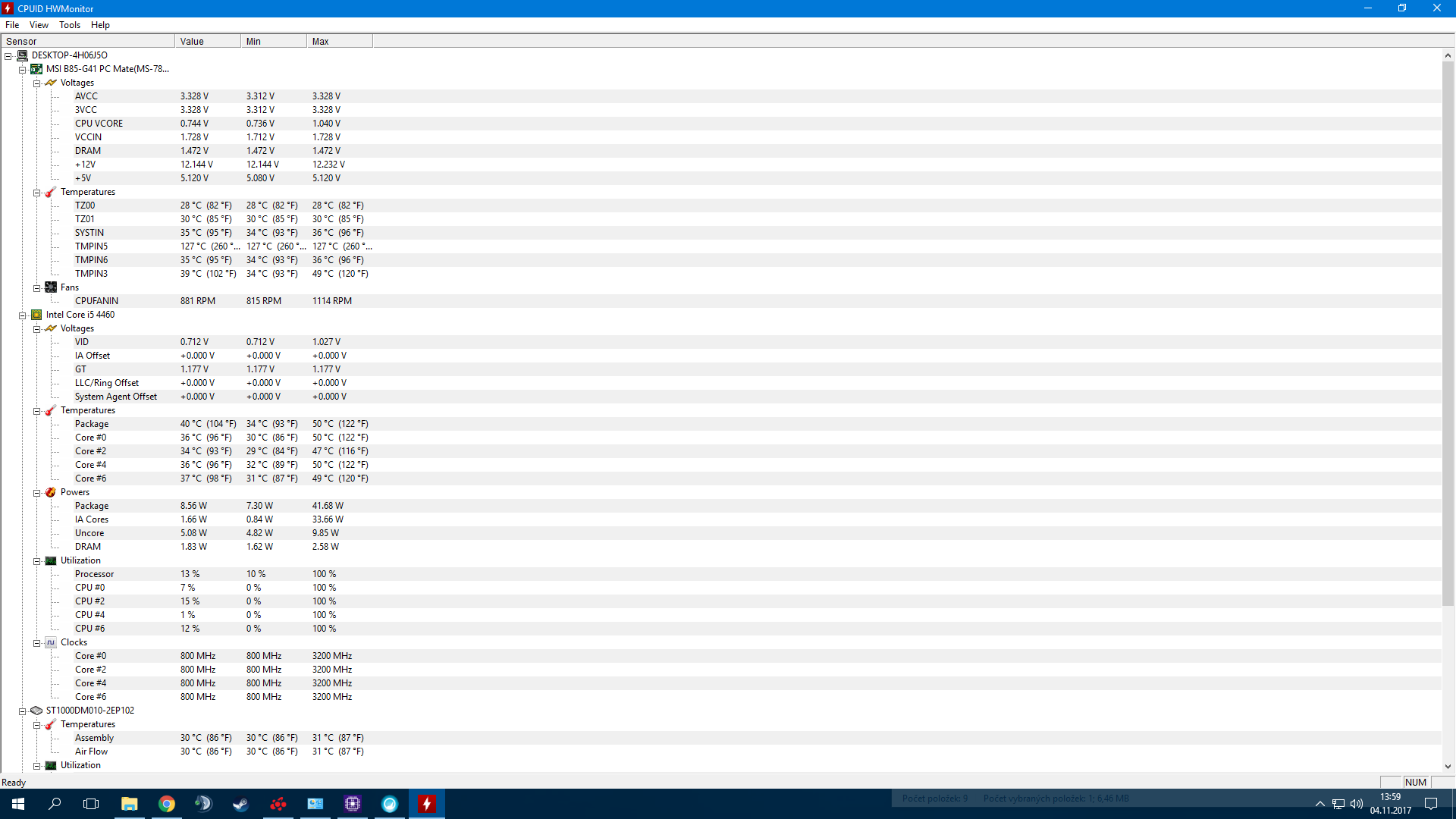Click the ST1000DM010 hard drive icon
Screen dimensions: 1456x819
click(x=36, y=711)
